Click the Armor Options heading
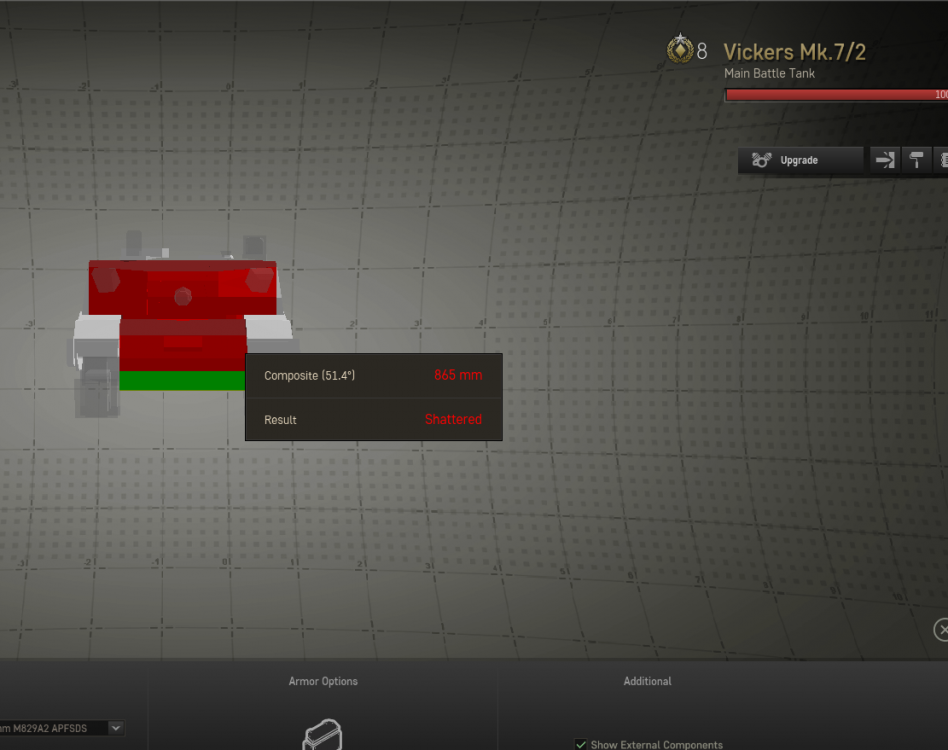The height and width of the screenshot is (750, 948). [323, 681]
